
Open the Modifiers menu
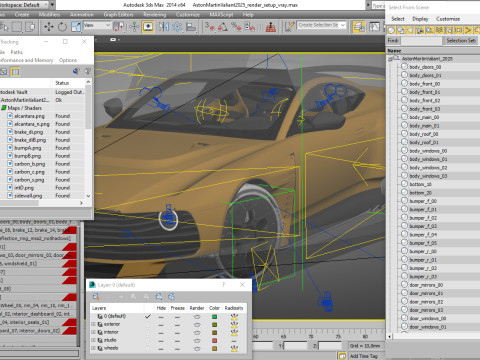tap(49, 15)
